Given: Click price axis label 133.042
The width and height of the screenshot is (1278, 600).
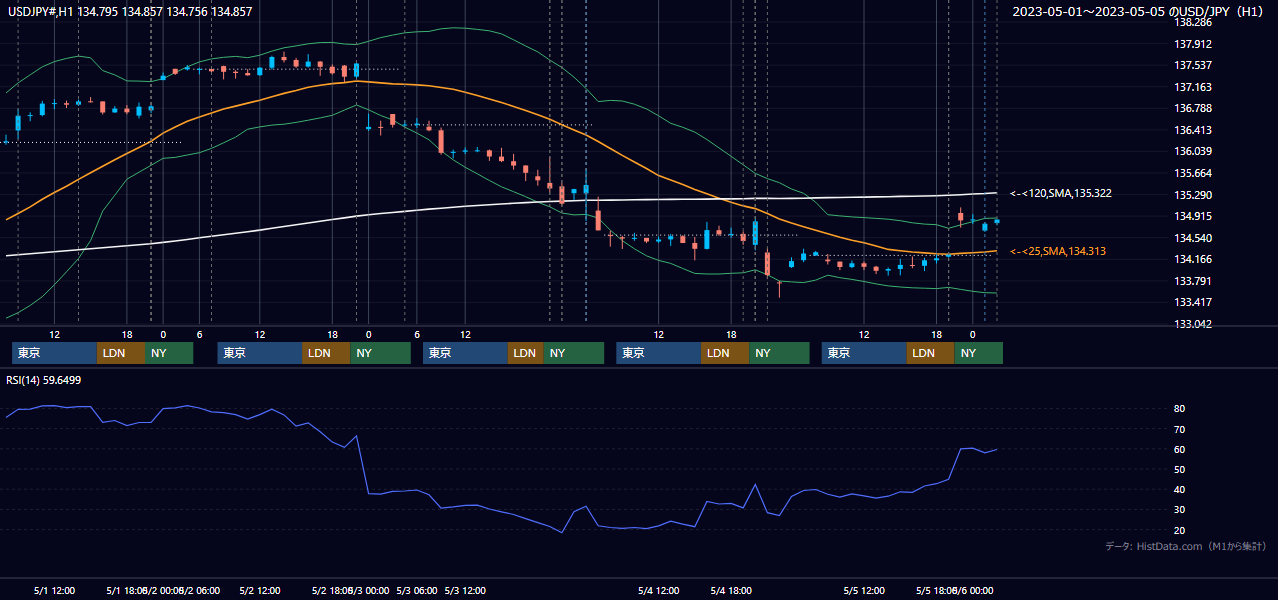Looking at the screenshot, I should tap(1193, 324).
